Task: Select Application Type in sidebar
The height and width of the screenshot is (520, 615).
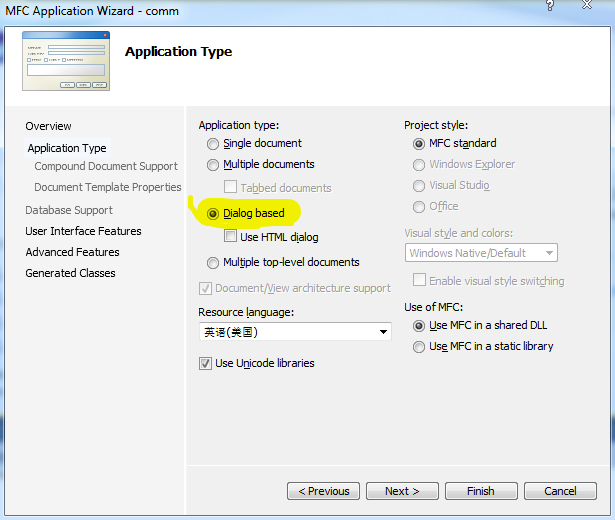Action: [67, 148]
